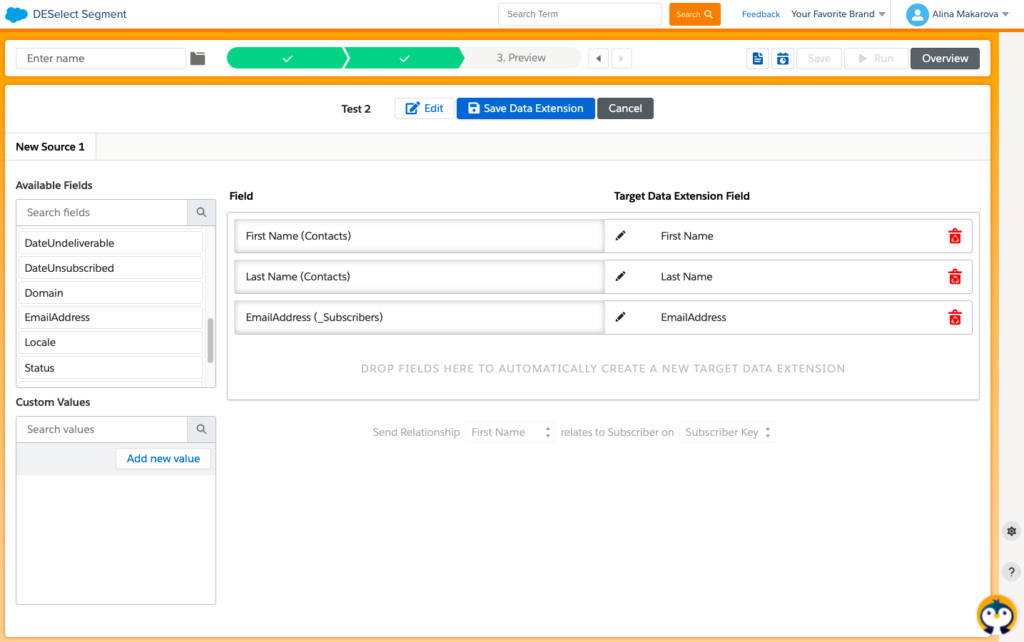Focus the Enter name input field
Screen dimensions: 1024x642
click(101, 59)
